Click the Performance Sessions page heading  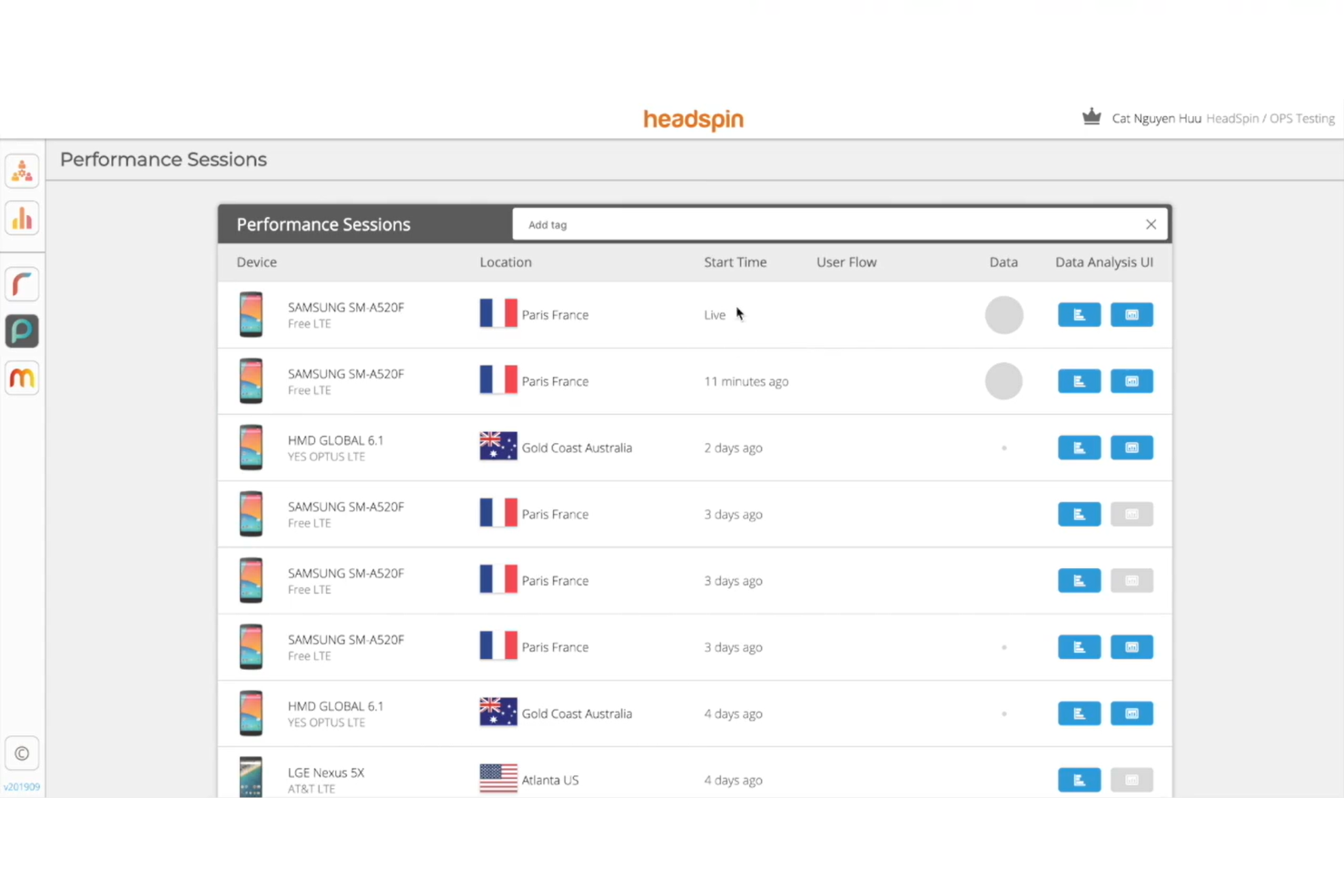point(163,160)
